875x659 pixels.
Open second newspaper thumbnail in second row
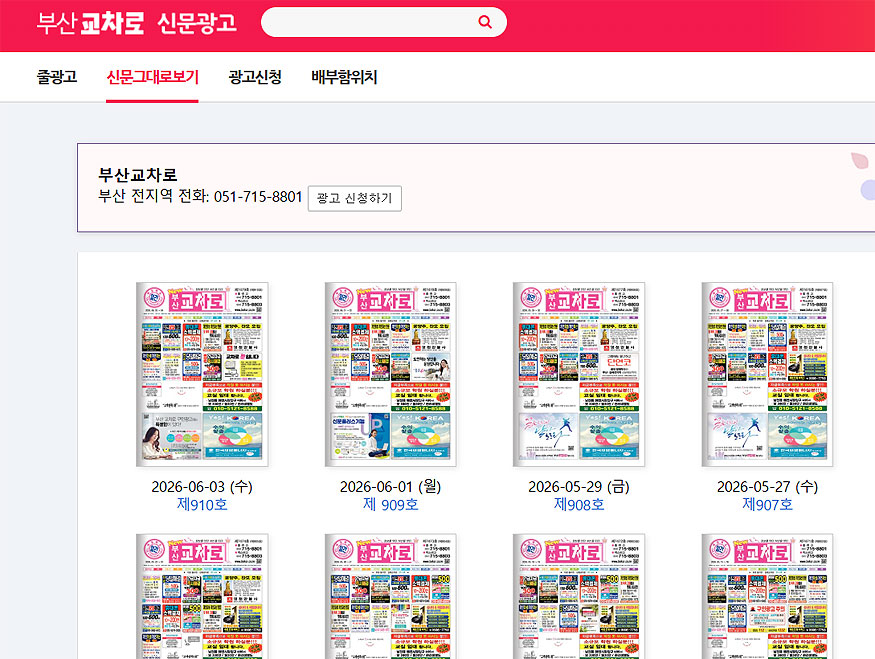point(391,596)
